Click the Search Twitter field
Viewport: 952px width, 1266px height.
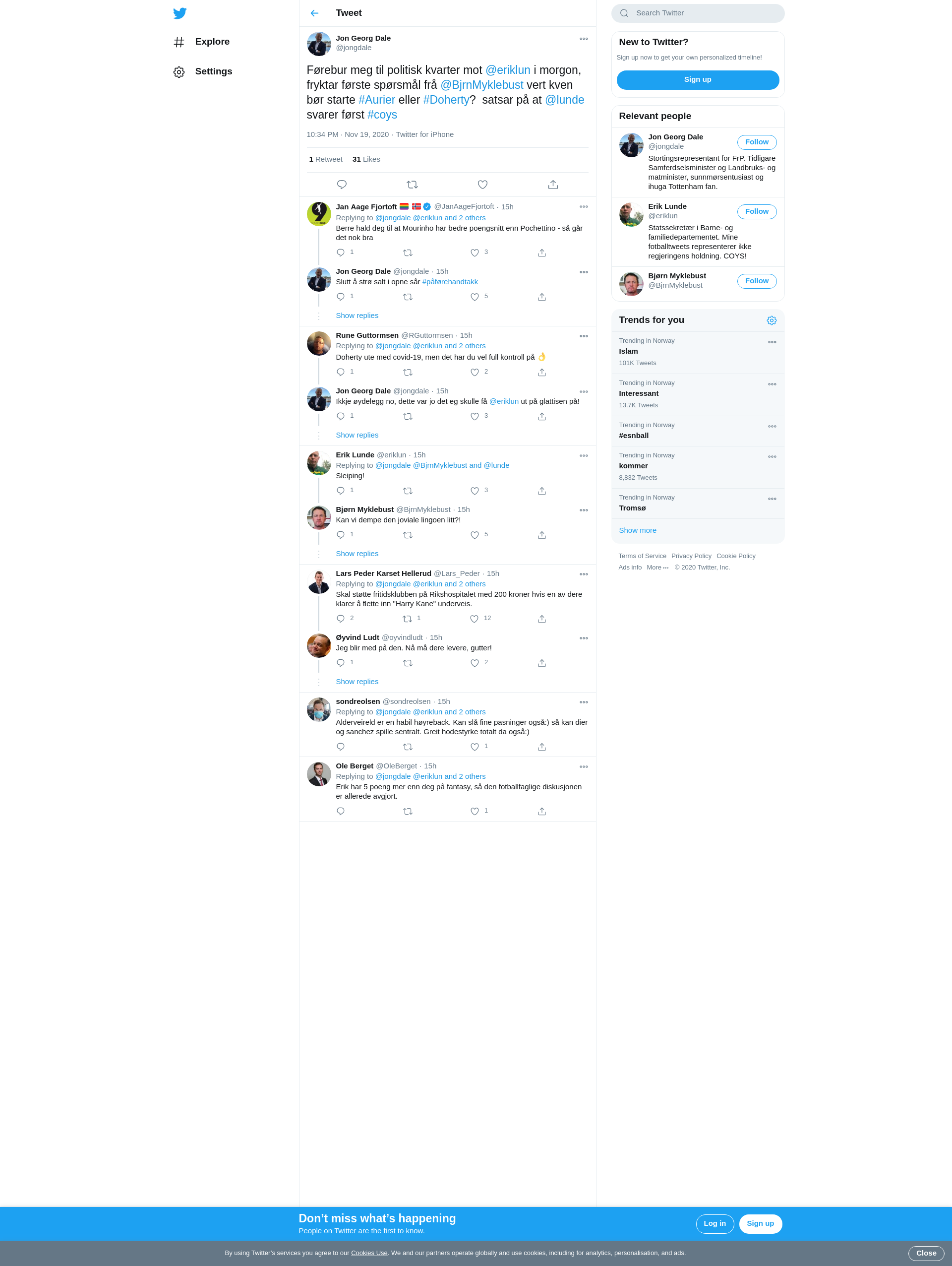pos(698,13)
